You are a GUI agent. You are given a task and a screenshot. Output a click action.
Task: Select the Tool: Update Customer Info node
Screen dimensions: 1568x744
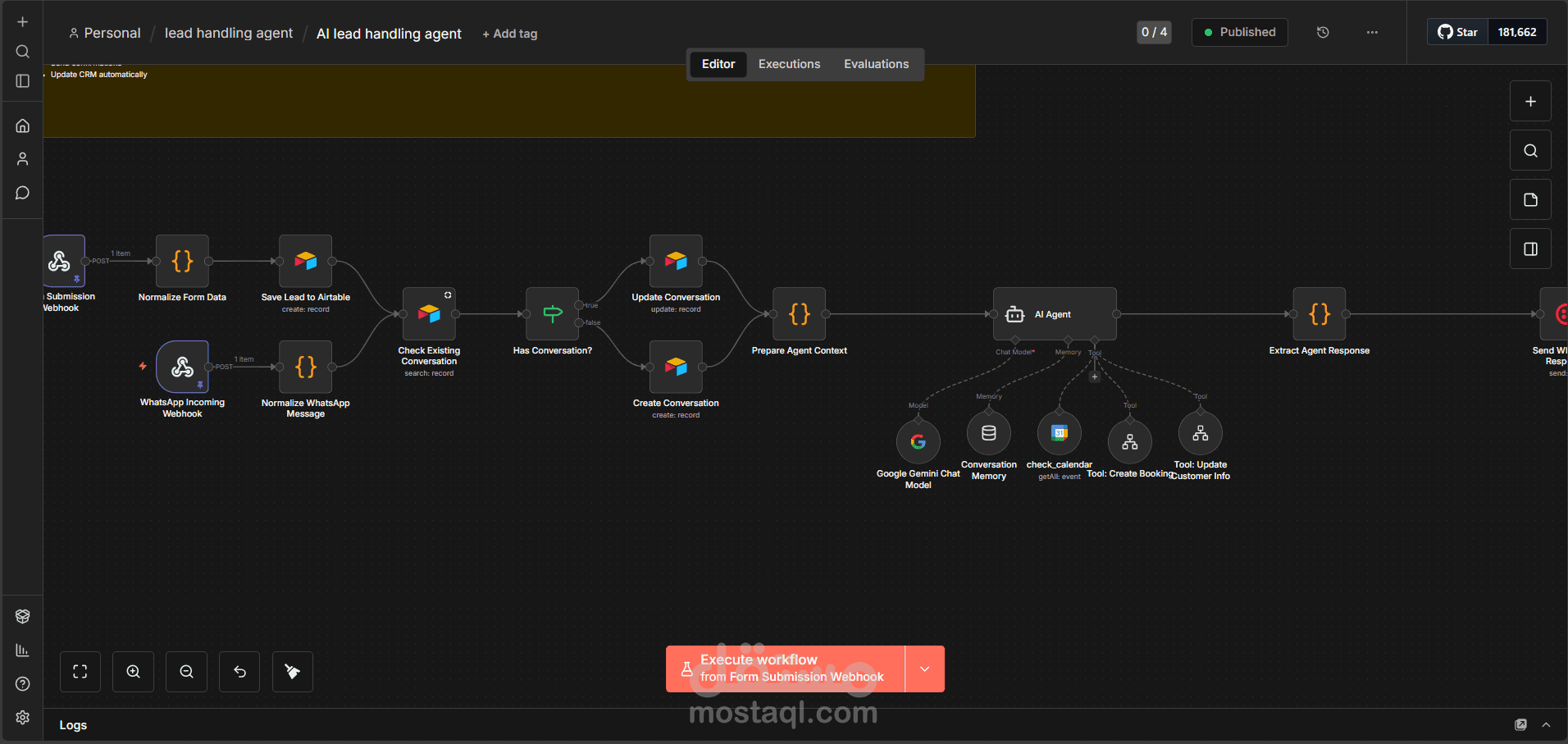point(1201,433)
